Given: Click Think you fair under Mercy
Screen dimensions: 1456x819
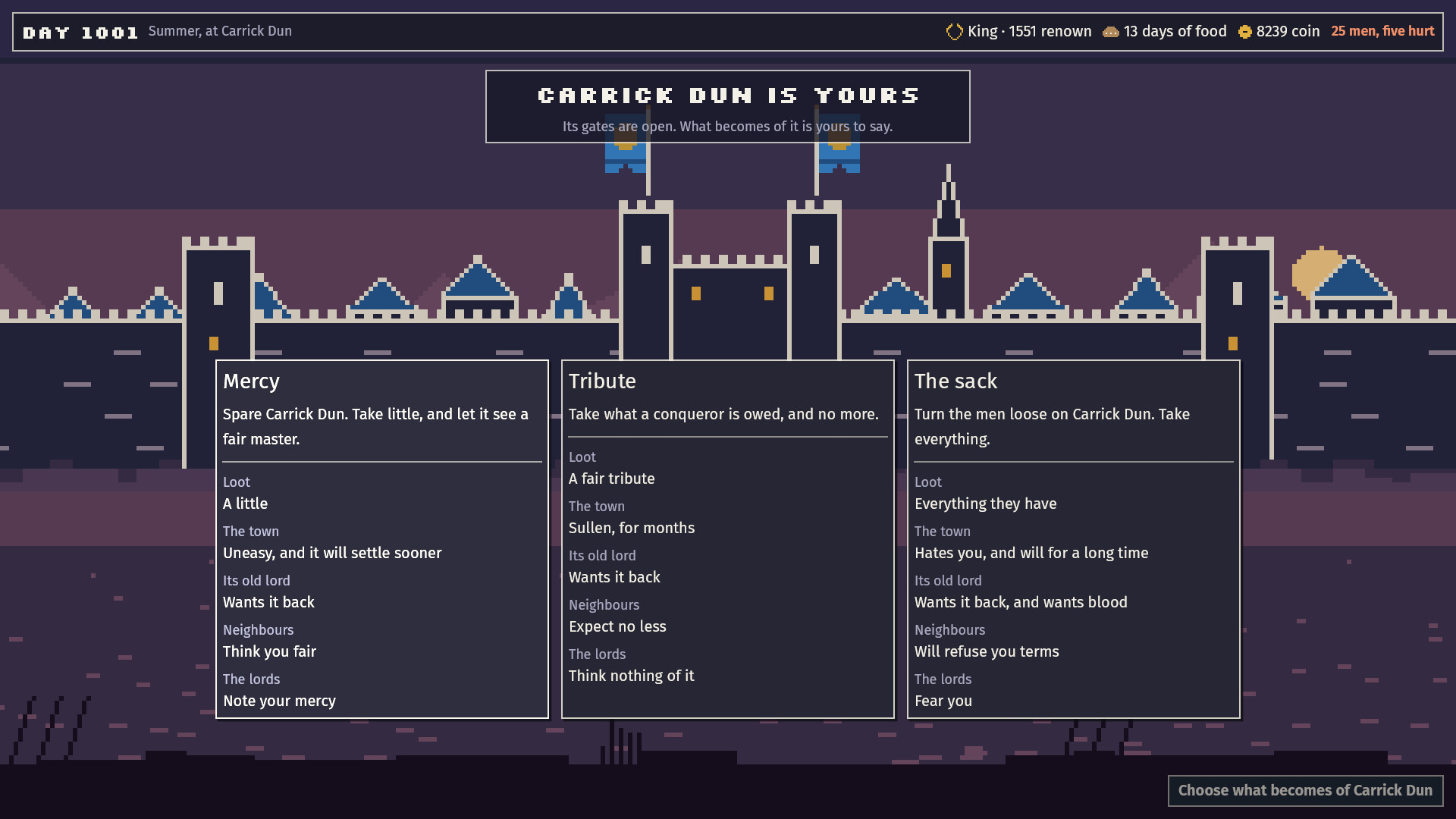Looking at the screenshot, I should 269,651.
